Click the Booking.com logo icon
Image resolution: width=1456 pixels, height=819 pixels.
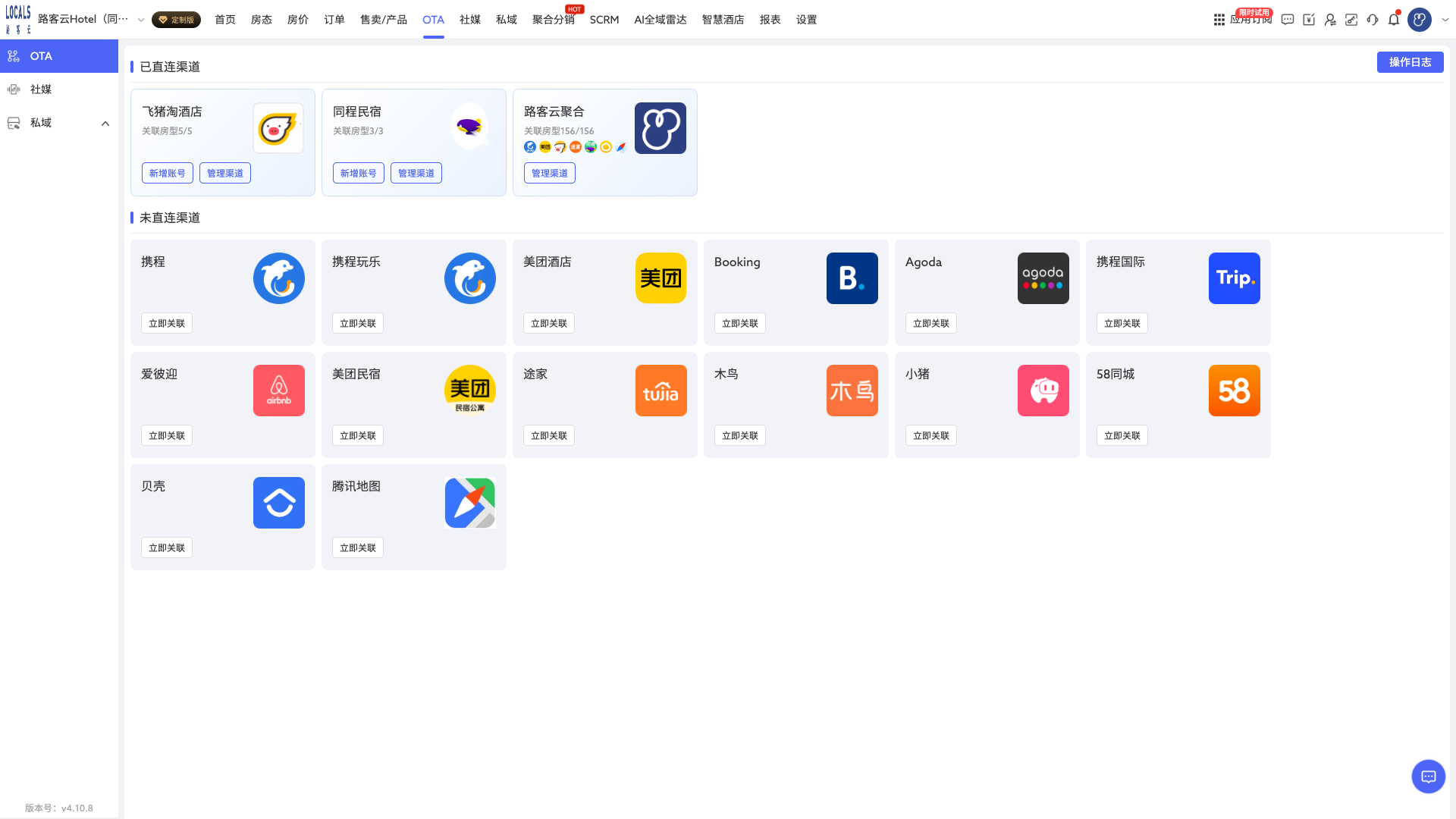[852, 278]
